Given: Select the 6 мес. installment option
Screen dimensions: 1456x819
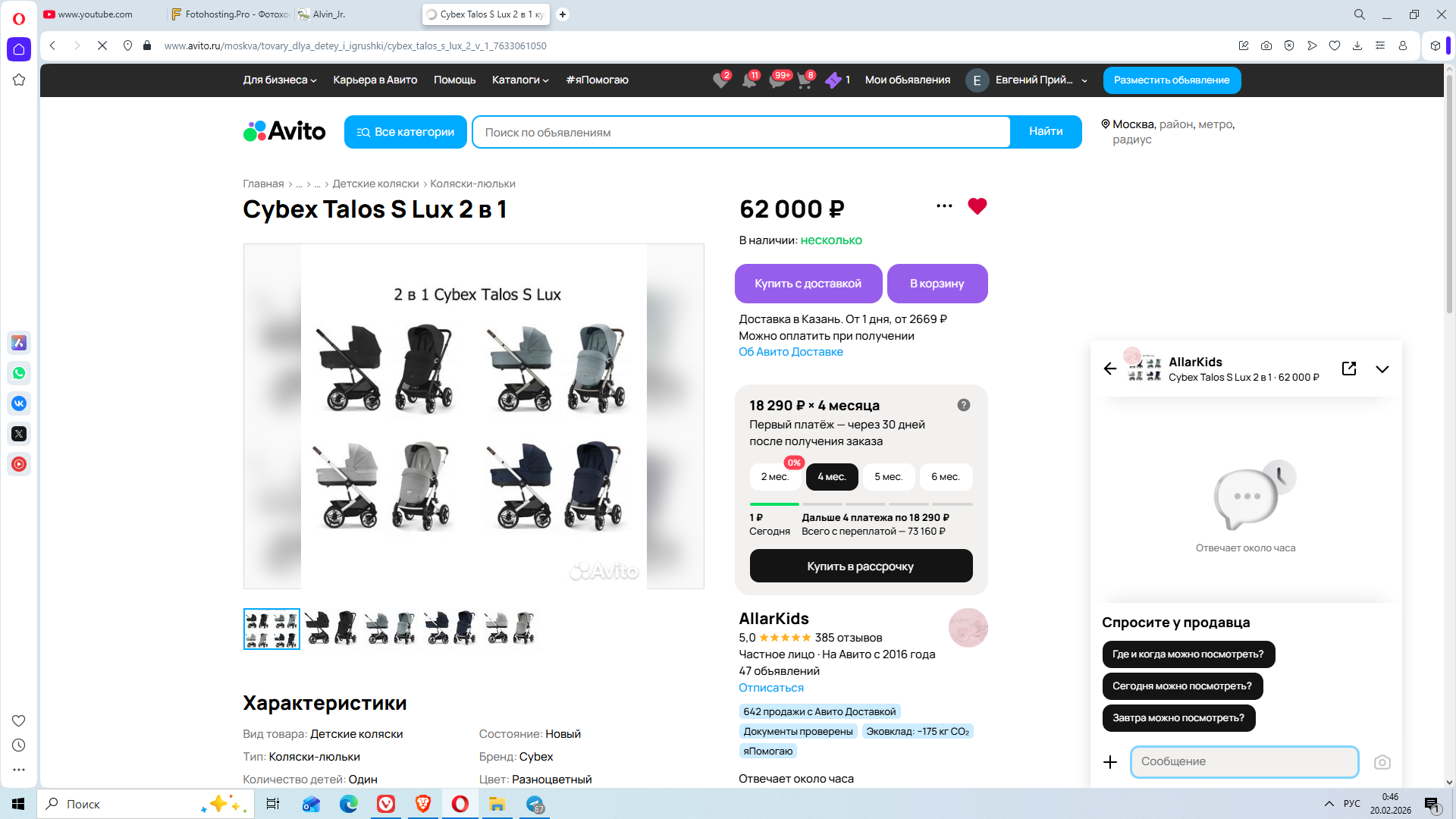Looking at the screenshot, I should tap(945, 477).
